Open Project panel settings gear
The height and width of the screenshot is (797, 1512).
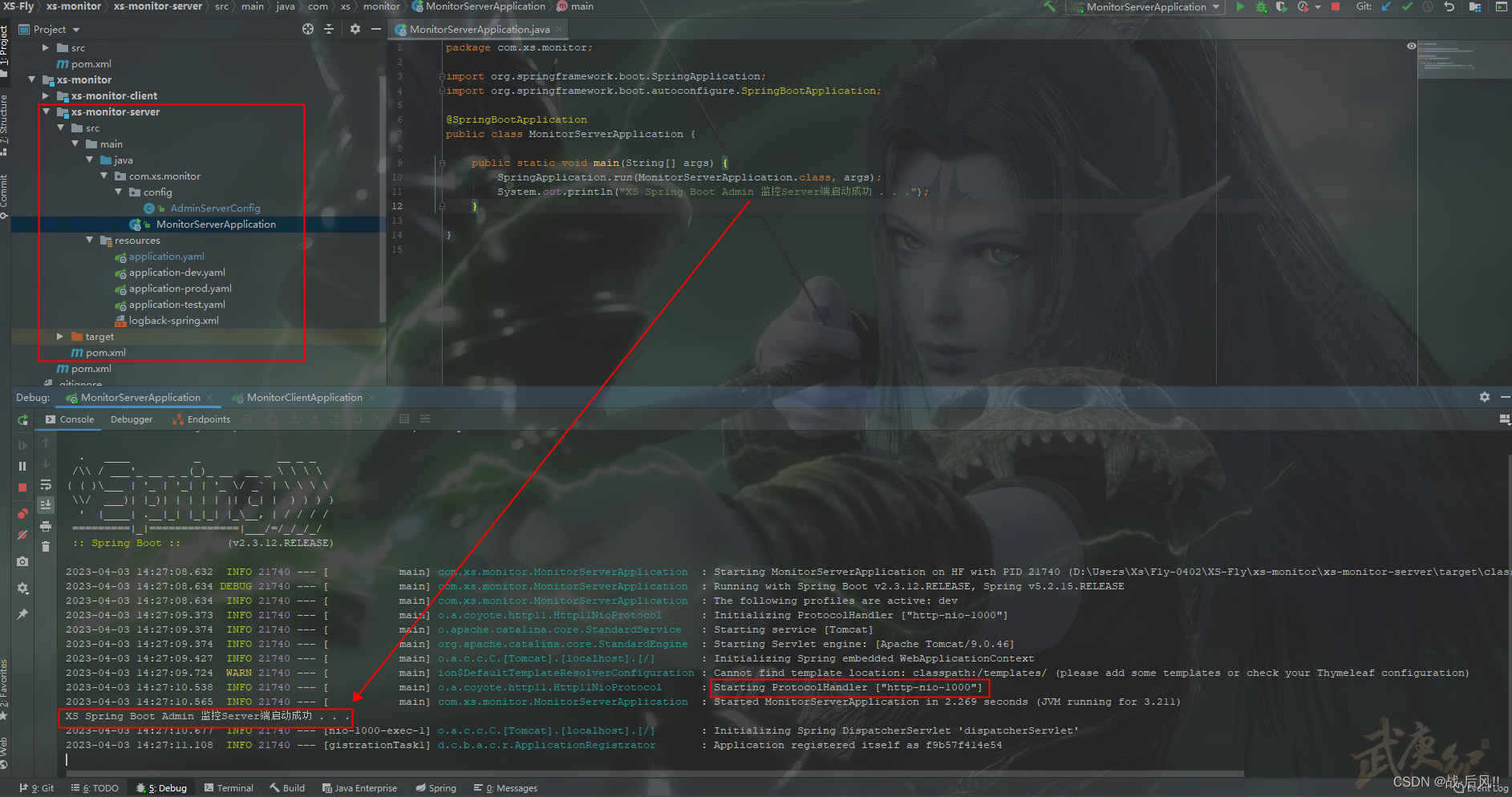(x=355, y=29)
